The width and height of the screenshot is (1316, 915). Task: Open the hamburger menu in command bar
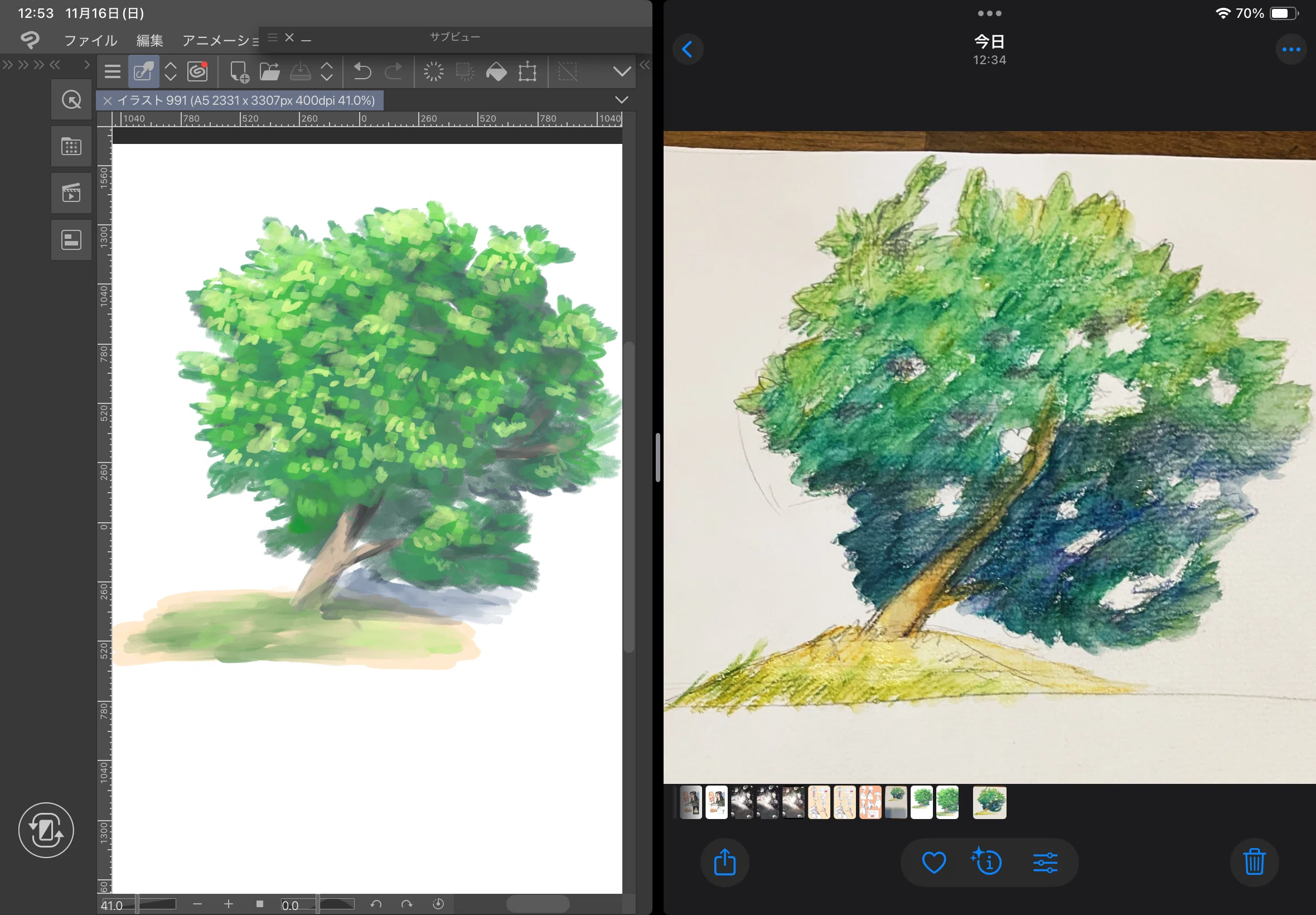[112, 71]
